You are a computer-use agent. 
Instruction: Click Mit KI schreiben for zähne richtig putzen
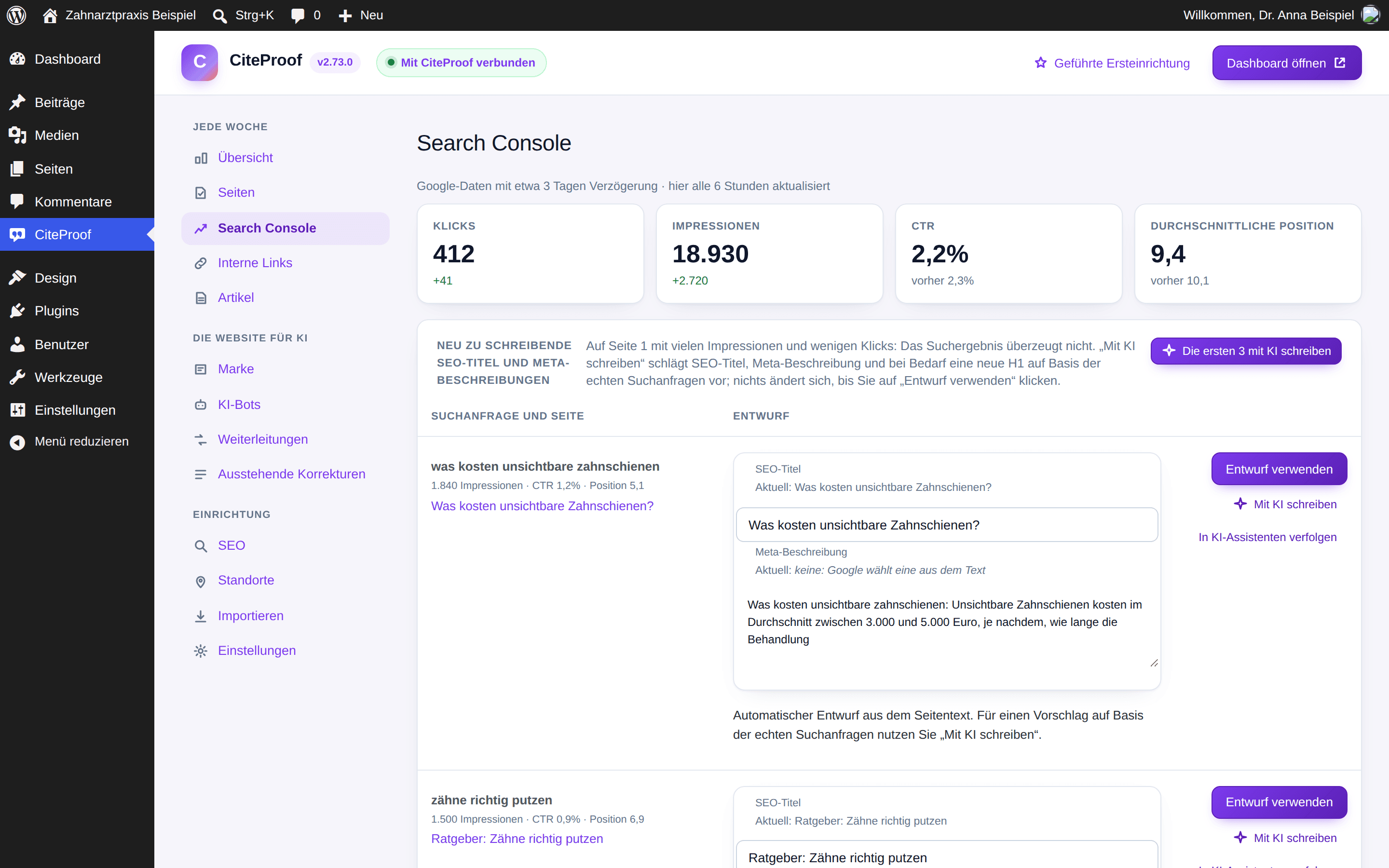[x=1286, y=838]
